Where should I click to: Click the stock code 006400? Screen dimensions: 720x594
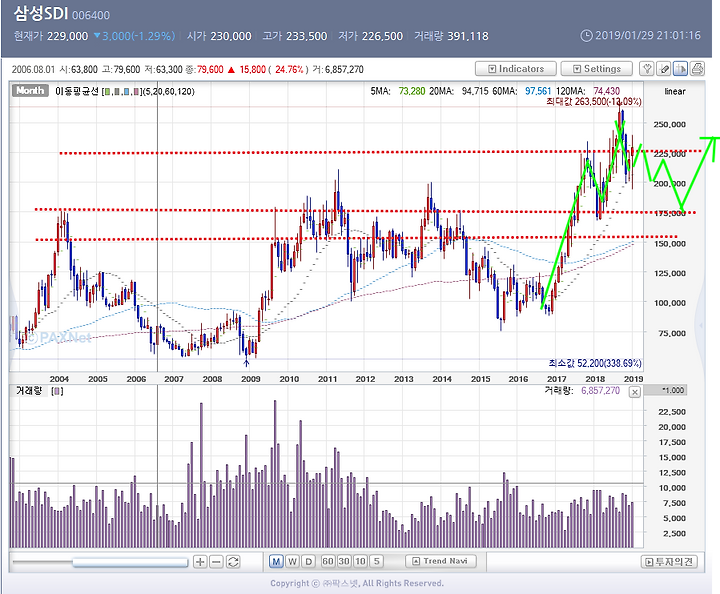coord(91,16)
